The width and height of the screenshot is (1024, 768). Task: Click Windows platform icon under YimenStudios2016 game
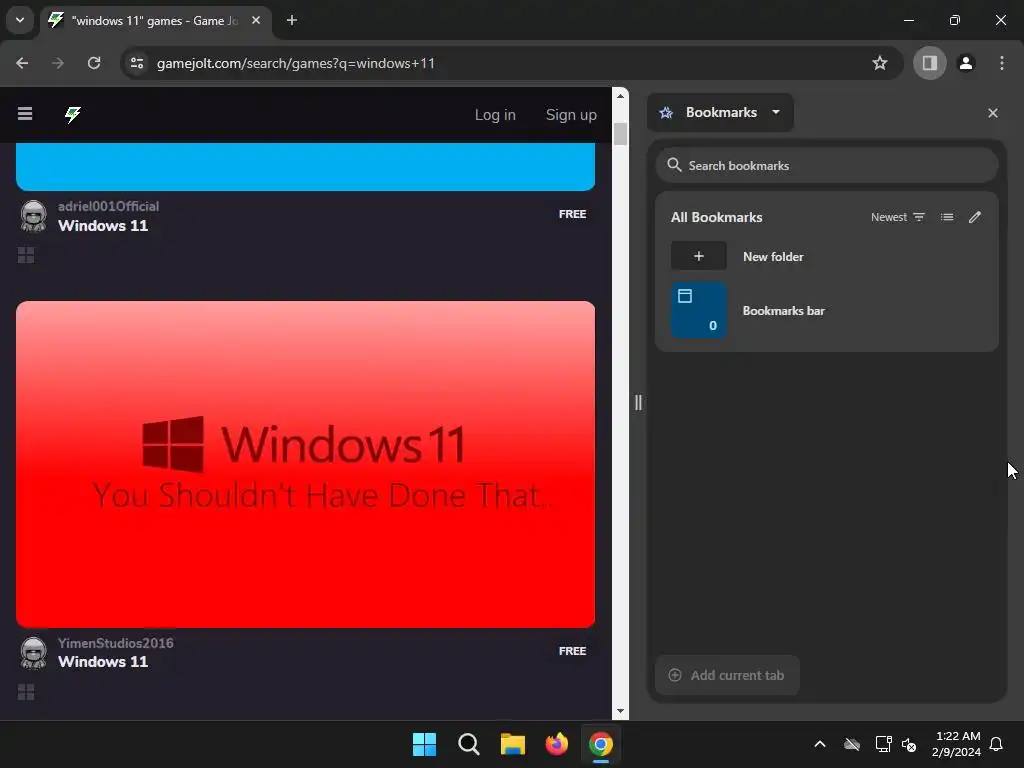pos(26,692)
